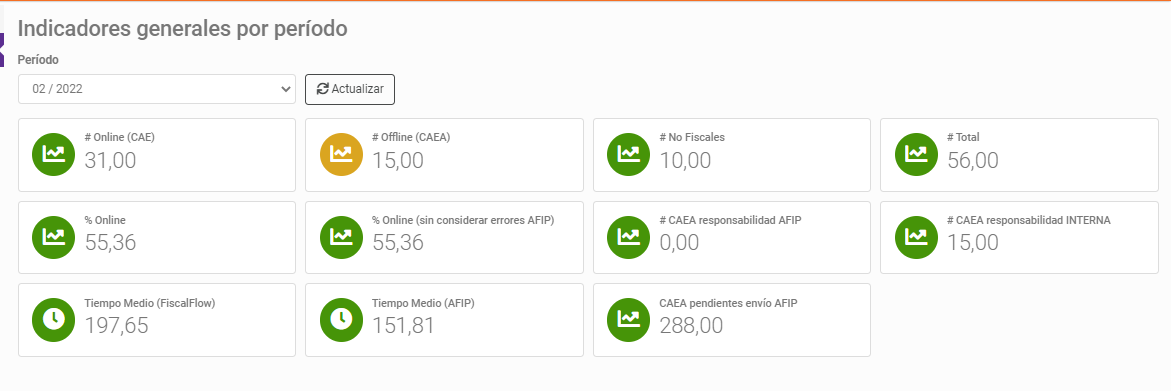Click the CAEA pendientes value 288,00
1171x391 pixels.
(x=692, y=325)
